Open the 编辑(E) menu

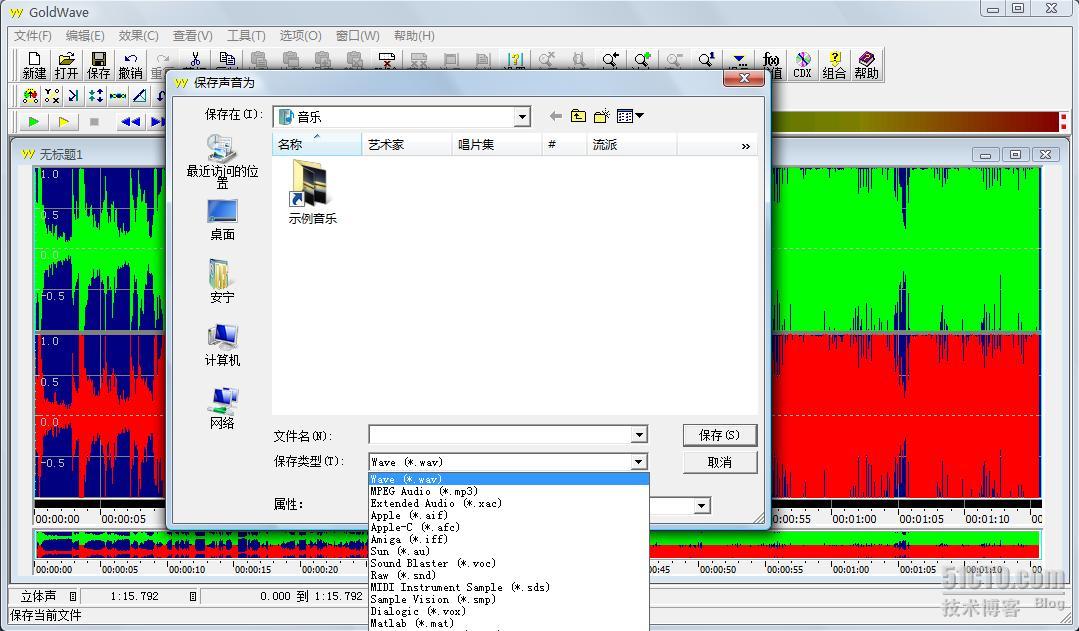[85, 36]
